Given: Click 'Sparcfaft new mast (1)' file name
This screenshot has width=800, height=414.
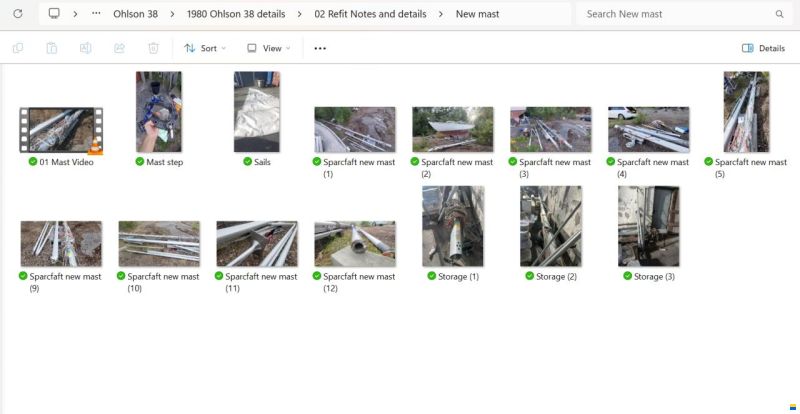Looking at the screenshot, I should pos(359,168).
